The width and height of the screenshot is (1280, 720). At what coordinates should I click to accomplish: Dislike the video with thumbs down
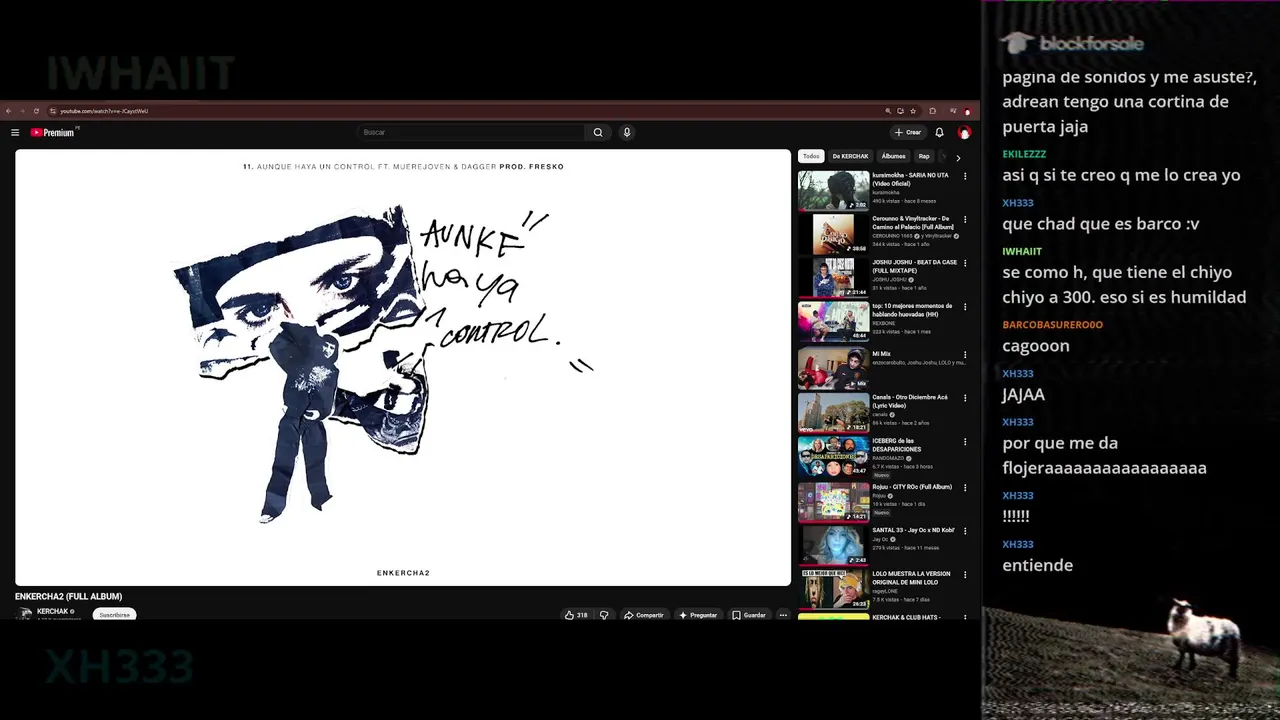pyautogui.click(x=604, y=615)
